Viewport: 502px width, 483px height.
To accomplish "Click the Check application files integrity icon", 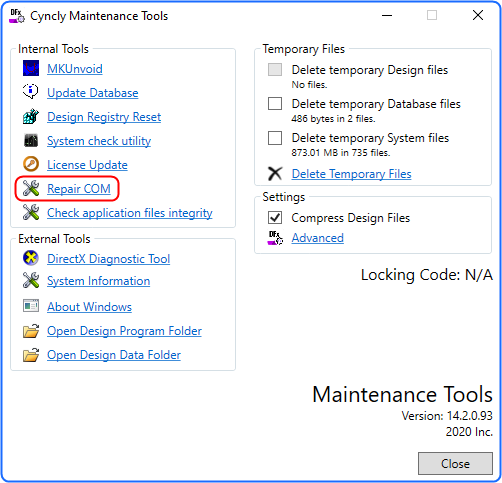I will pos(31,212).
